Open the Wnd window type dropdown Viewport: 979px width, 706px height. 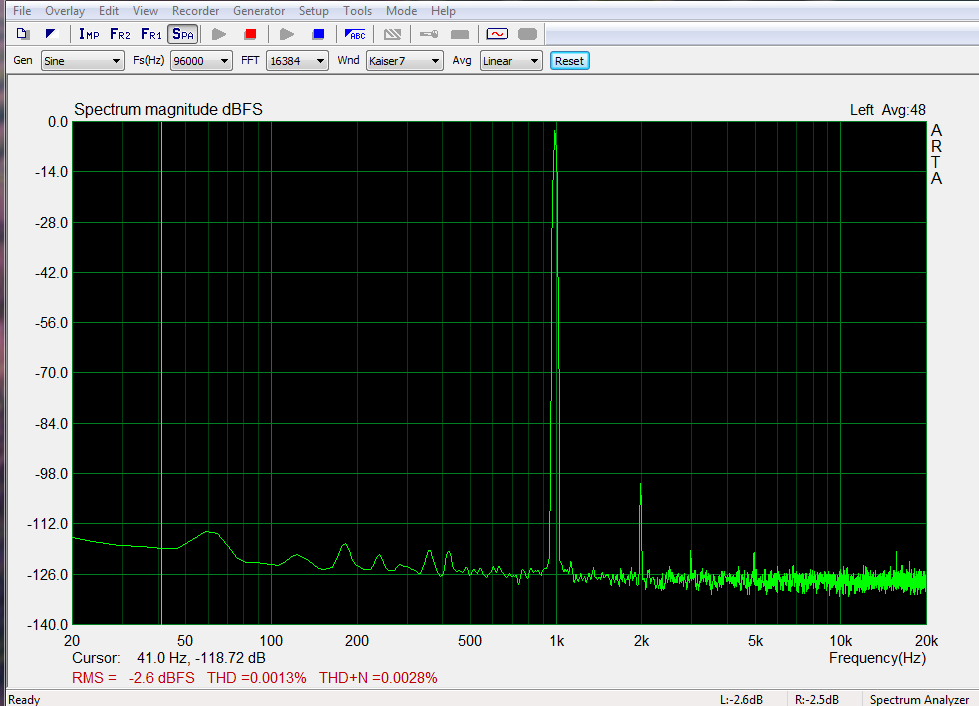405,61
